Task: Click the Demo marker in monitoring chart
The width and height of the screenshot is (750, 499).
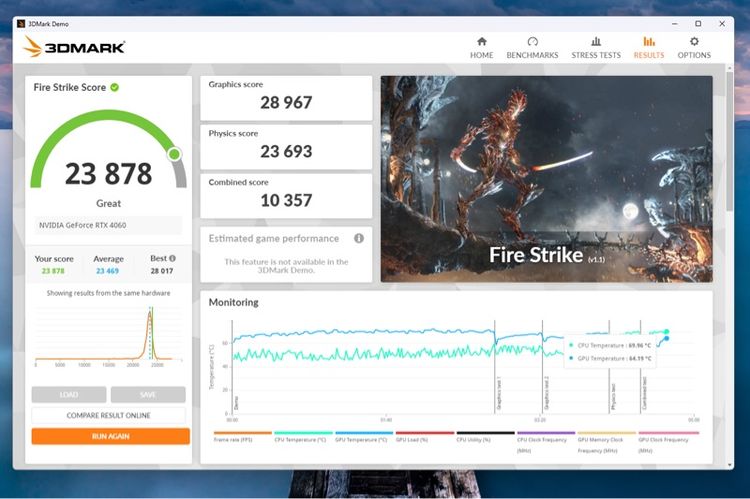Action: 232,368
